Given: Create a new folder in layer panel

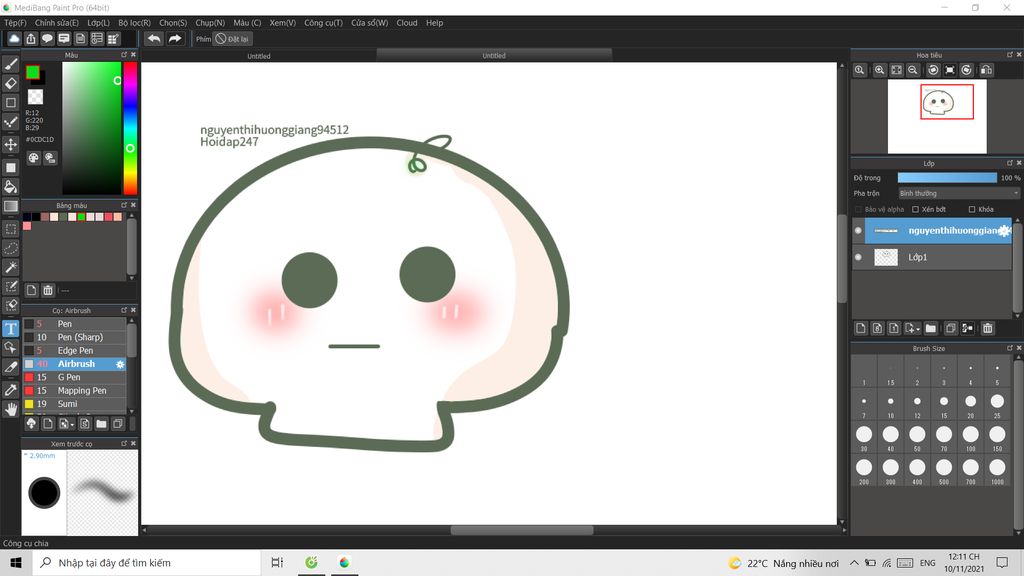Looking at the screenshot, I should (x=931, y=328).
